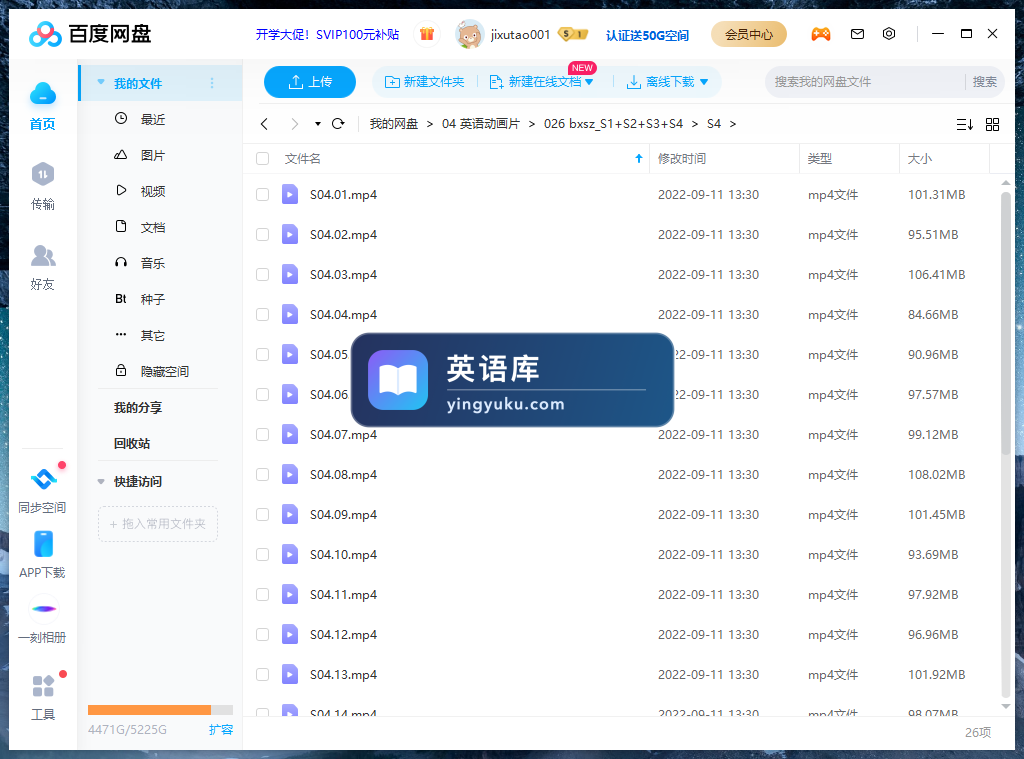Toggle the select-all files checkbox
This screenshot has height=759, width=1024.
click(x=263, y=159)
